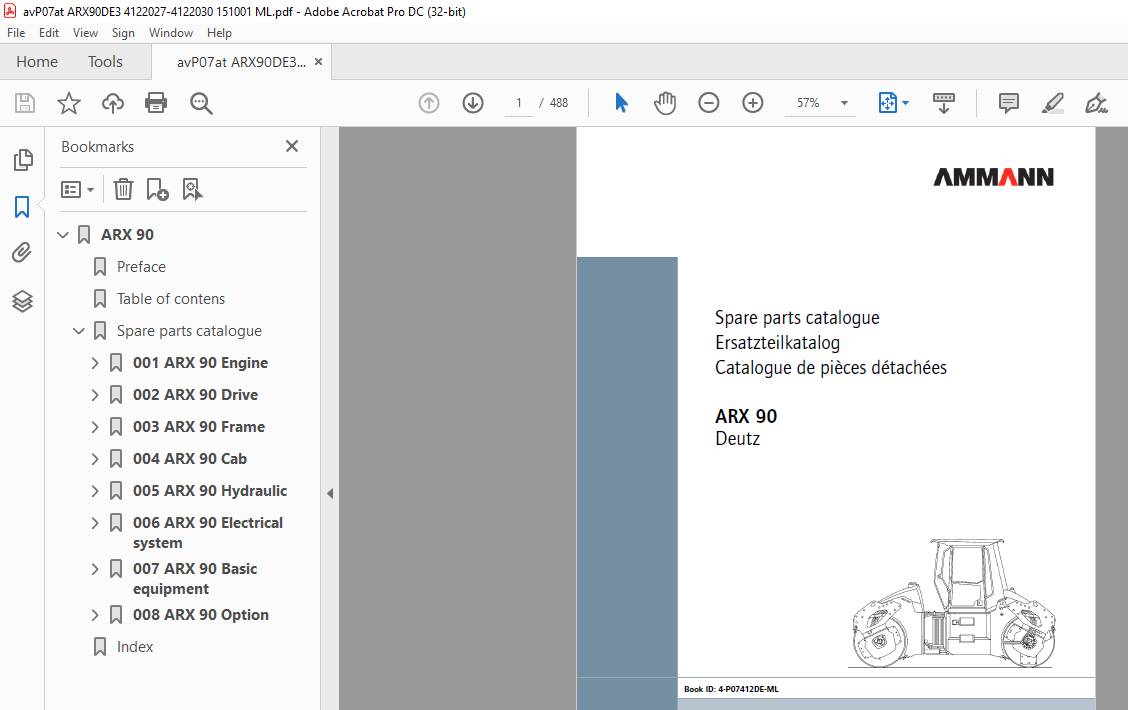The height and width of the screenshot is (710, 1128).
Task: Open the View menu
Action: coord(85,32)
